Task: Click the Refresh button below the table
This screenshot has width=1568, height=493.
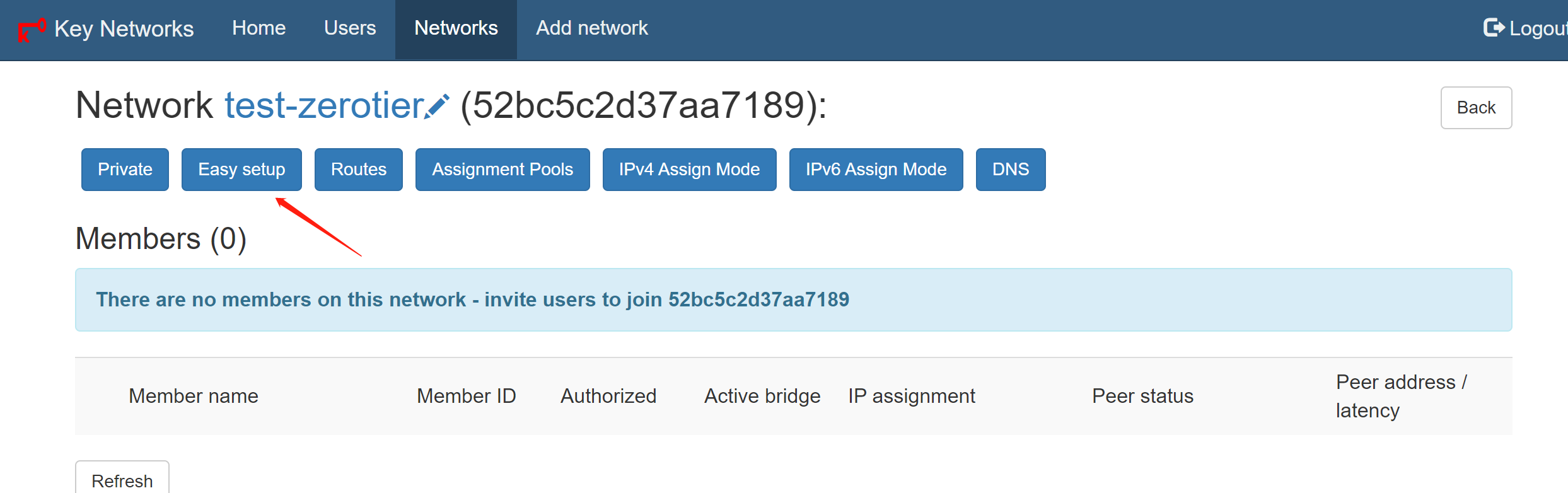Action: (x=122, y=478)
